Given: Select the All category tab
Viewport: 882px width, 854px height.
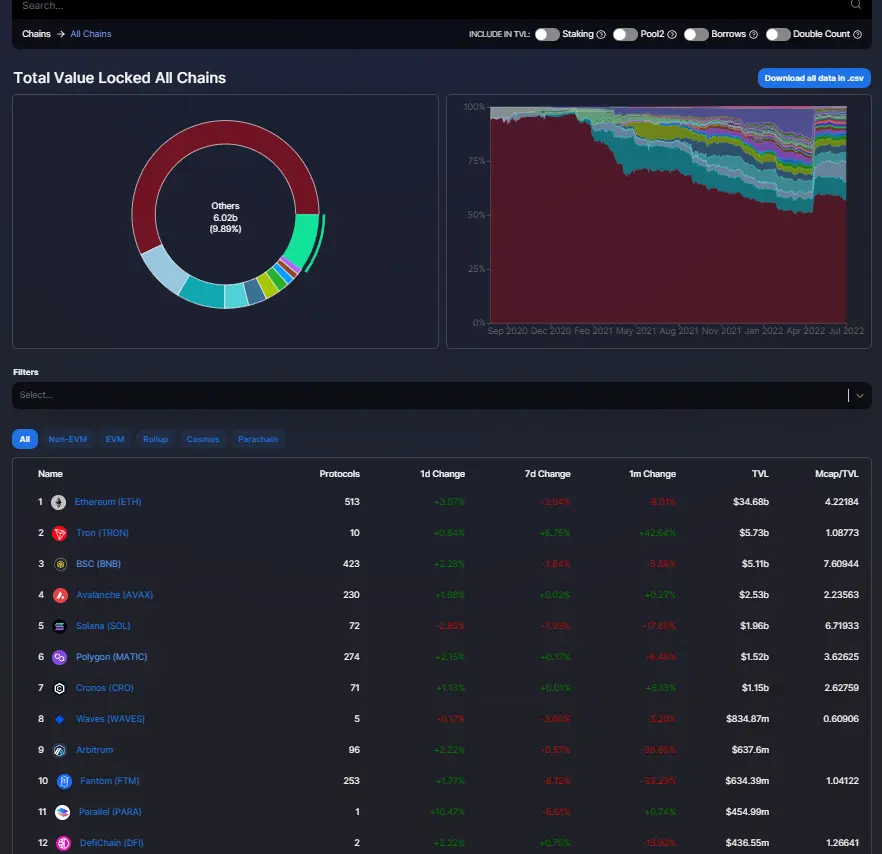Looking at the screenshot, I should [x=25, y=439].
